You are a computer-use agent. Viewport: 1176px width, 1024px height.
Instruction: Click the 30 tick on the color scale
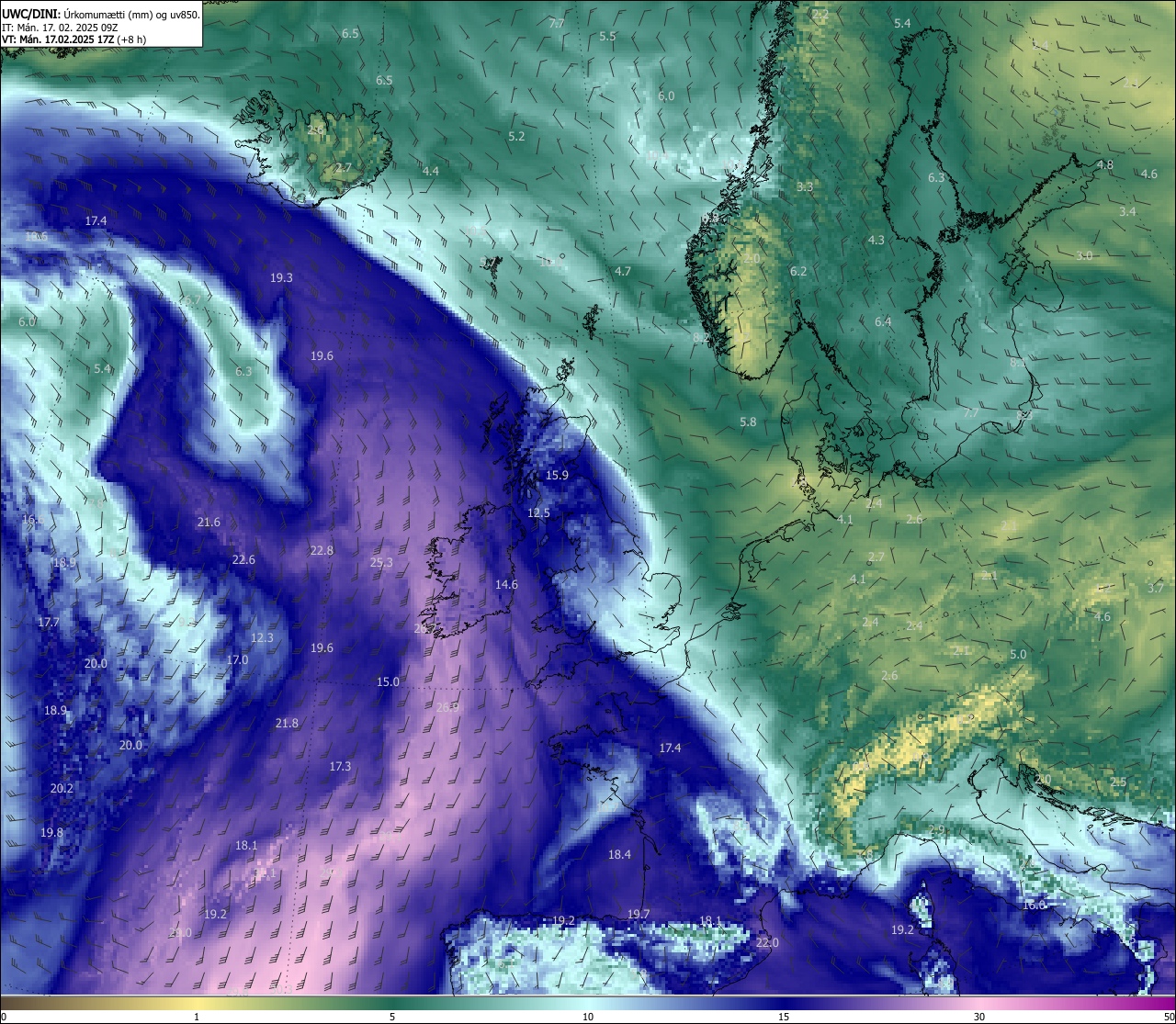(979, 1017)
